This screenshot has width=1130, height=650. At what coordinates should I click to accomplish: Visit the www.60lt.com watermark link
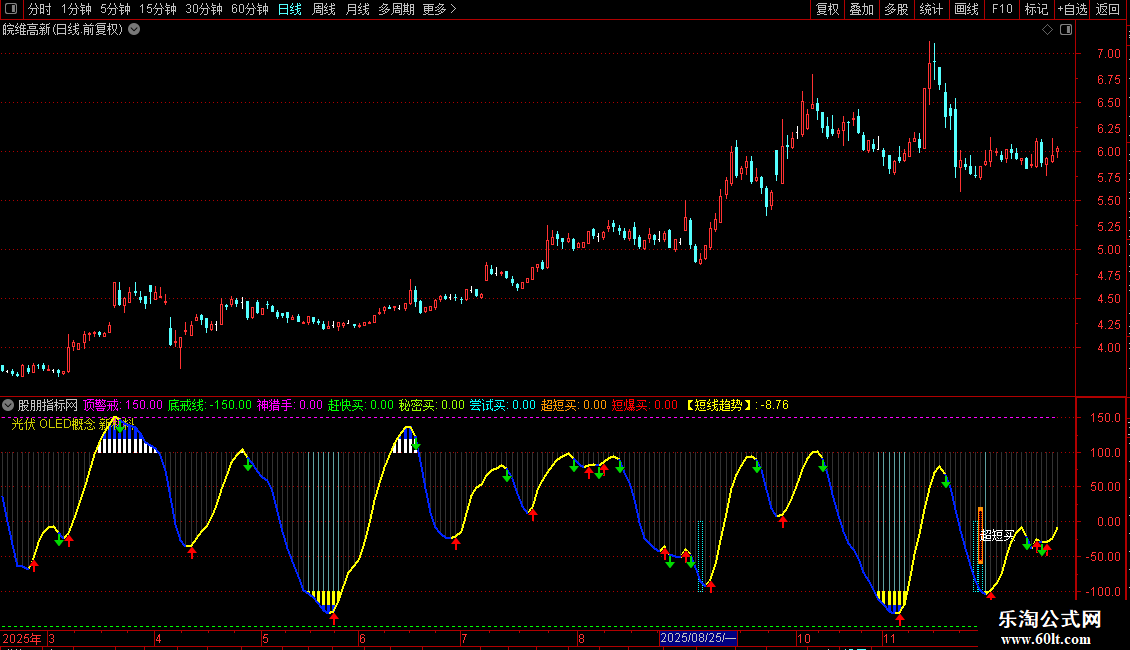tap(1050, 639)
